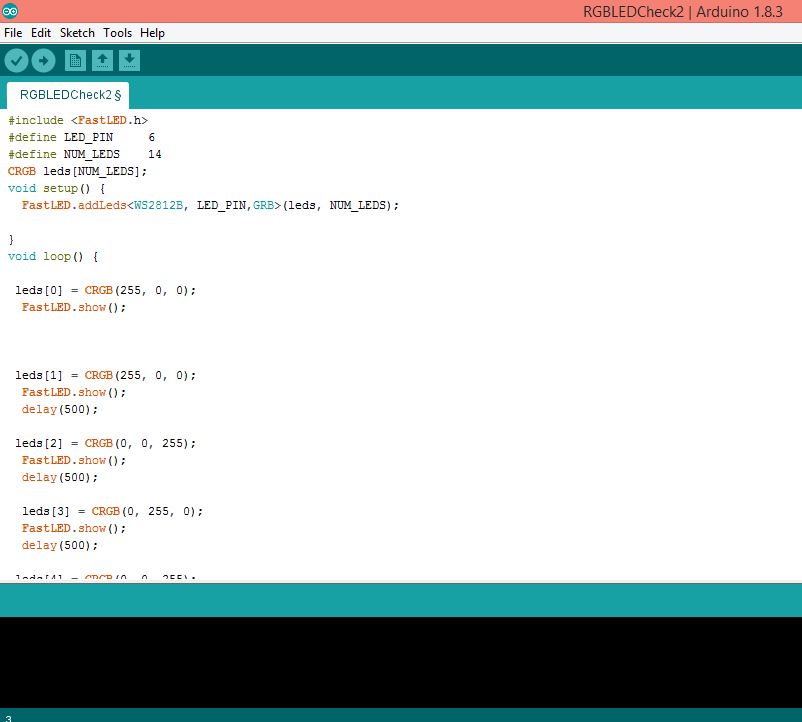Click the leds[1] = CRGB(255, 0, 0) line
Screen dimensions: 802x722
coord(105,375)
